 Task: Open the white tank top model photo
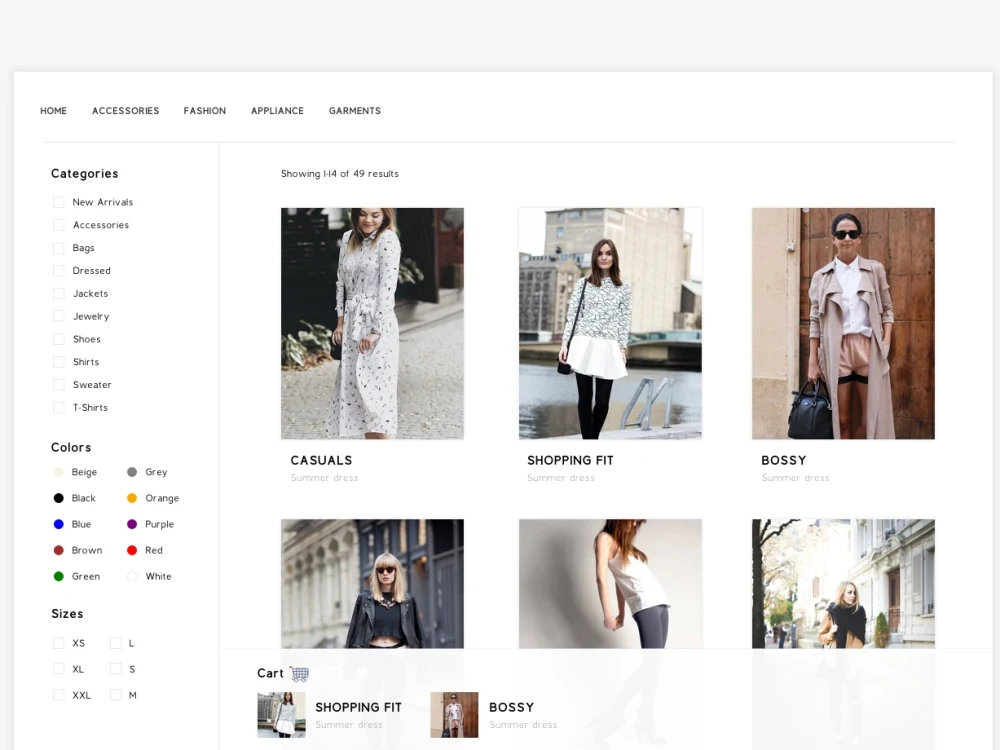click(x=610, y=584)
